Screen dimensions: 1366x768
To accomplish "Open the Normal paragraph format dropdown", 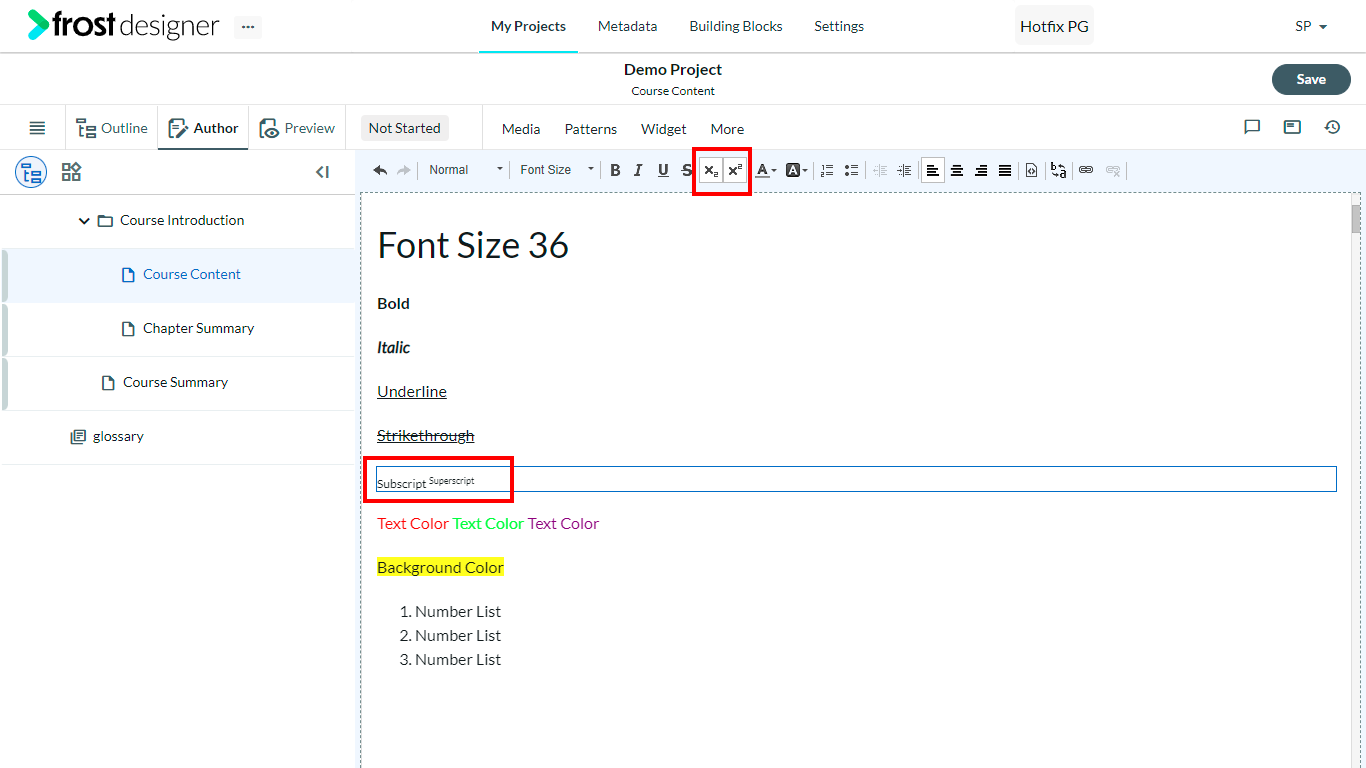I will pyautogui.click(x=466, y=170).
